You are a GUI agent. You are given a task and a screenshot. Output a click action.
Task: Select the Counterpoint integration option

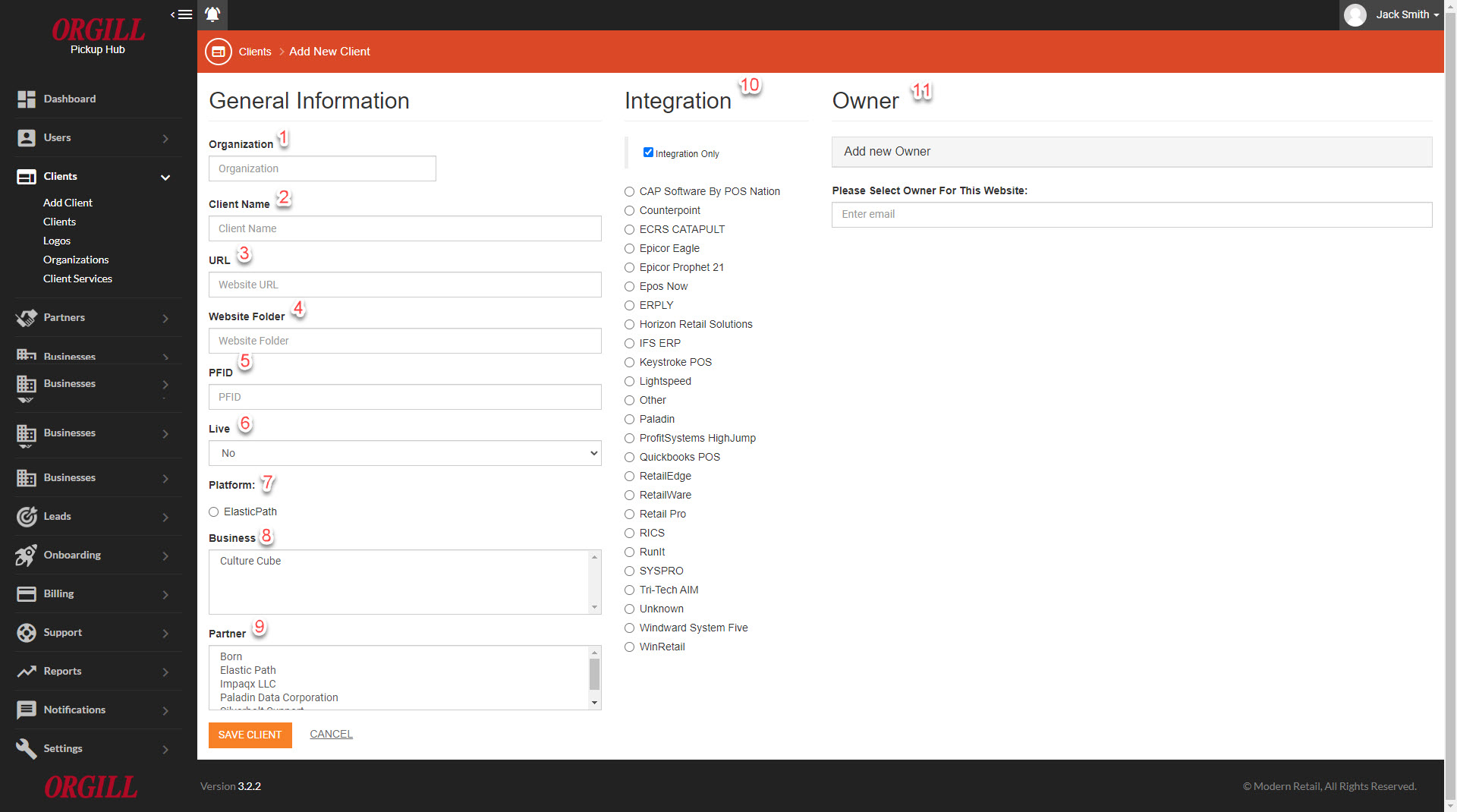tap(629, 211)
